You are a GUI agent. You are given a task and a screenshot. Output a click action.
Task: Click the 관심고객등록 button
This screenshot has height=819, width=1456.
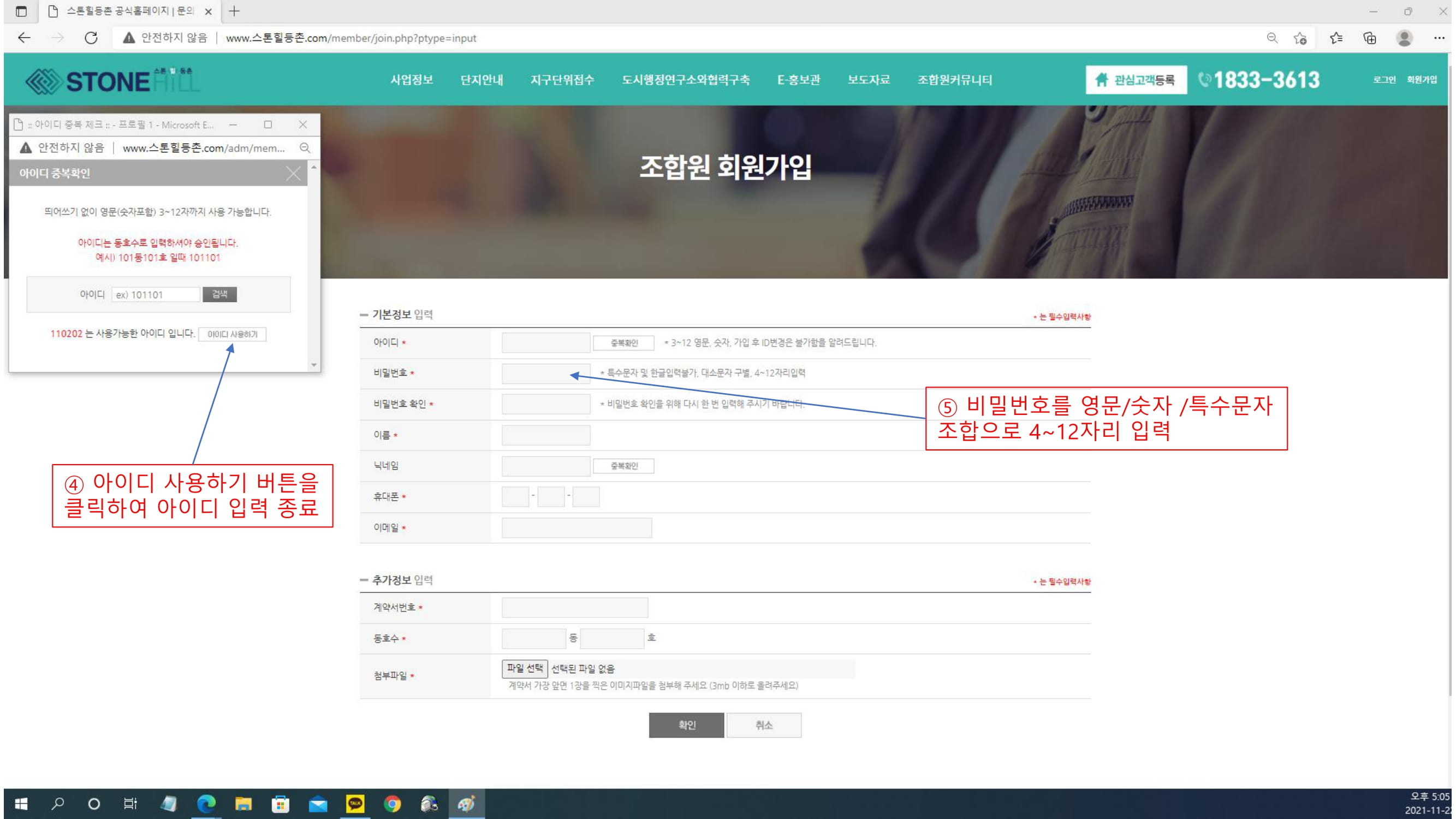point(1136,80)
